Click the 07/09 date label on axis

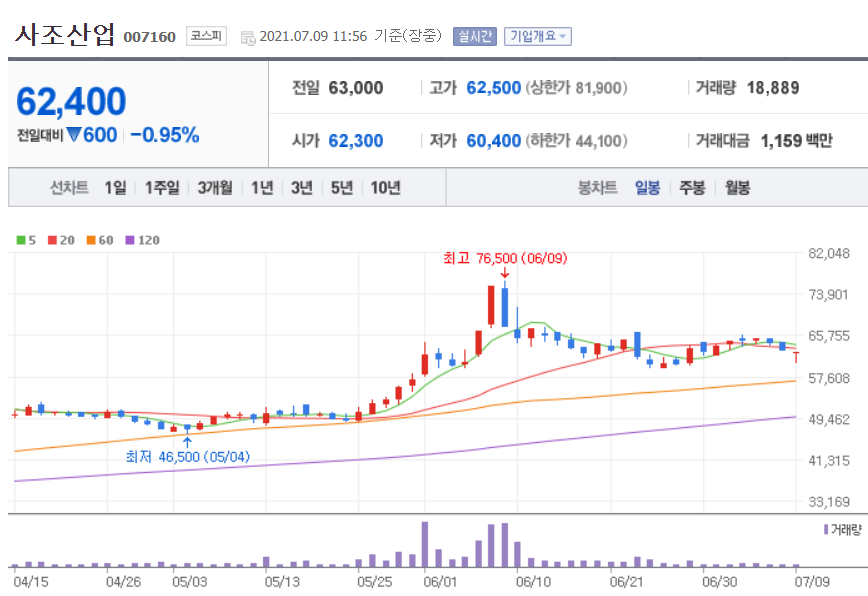(812, 582)
